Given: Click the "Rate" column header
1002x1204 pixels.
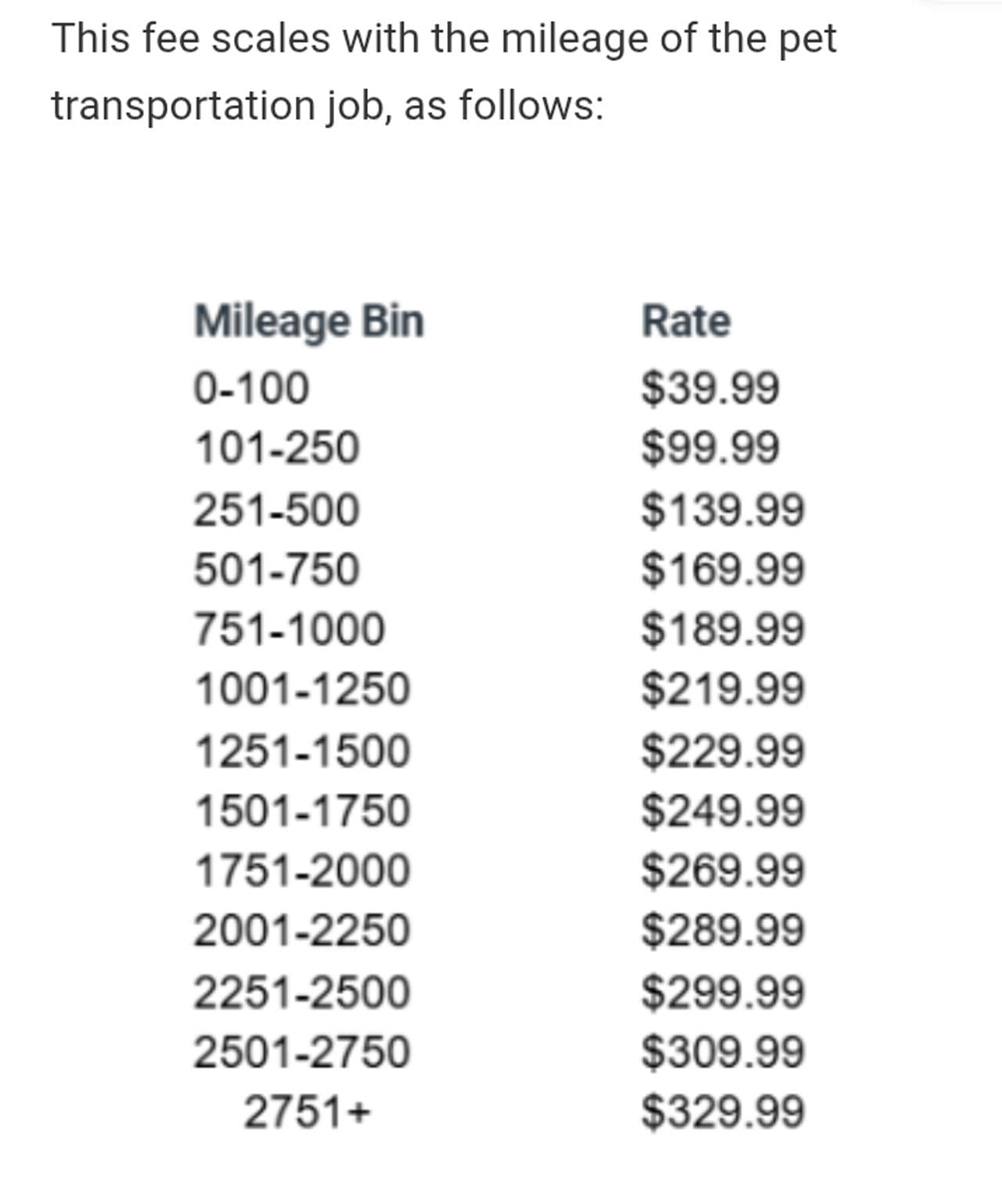Looking at the screenshot, I should (x=686, y=322).
